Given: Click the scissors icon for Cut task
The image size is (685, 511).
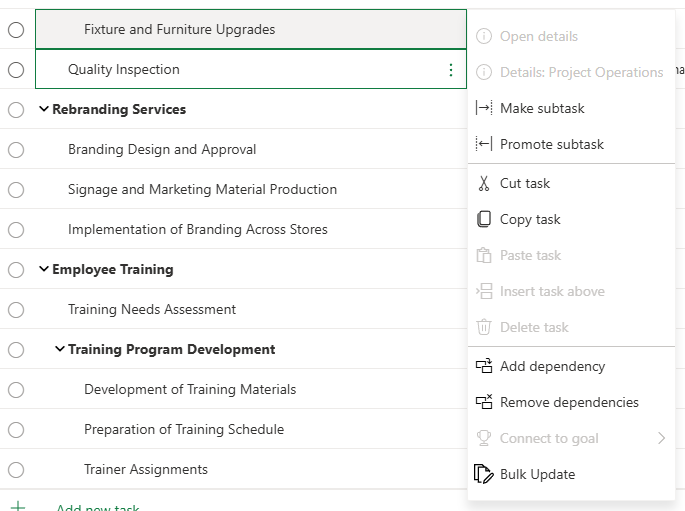Looking at the screenshot, I should point(484,183).
